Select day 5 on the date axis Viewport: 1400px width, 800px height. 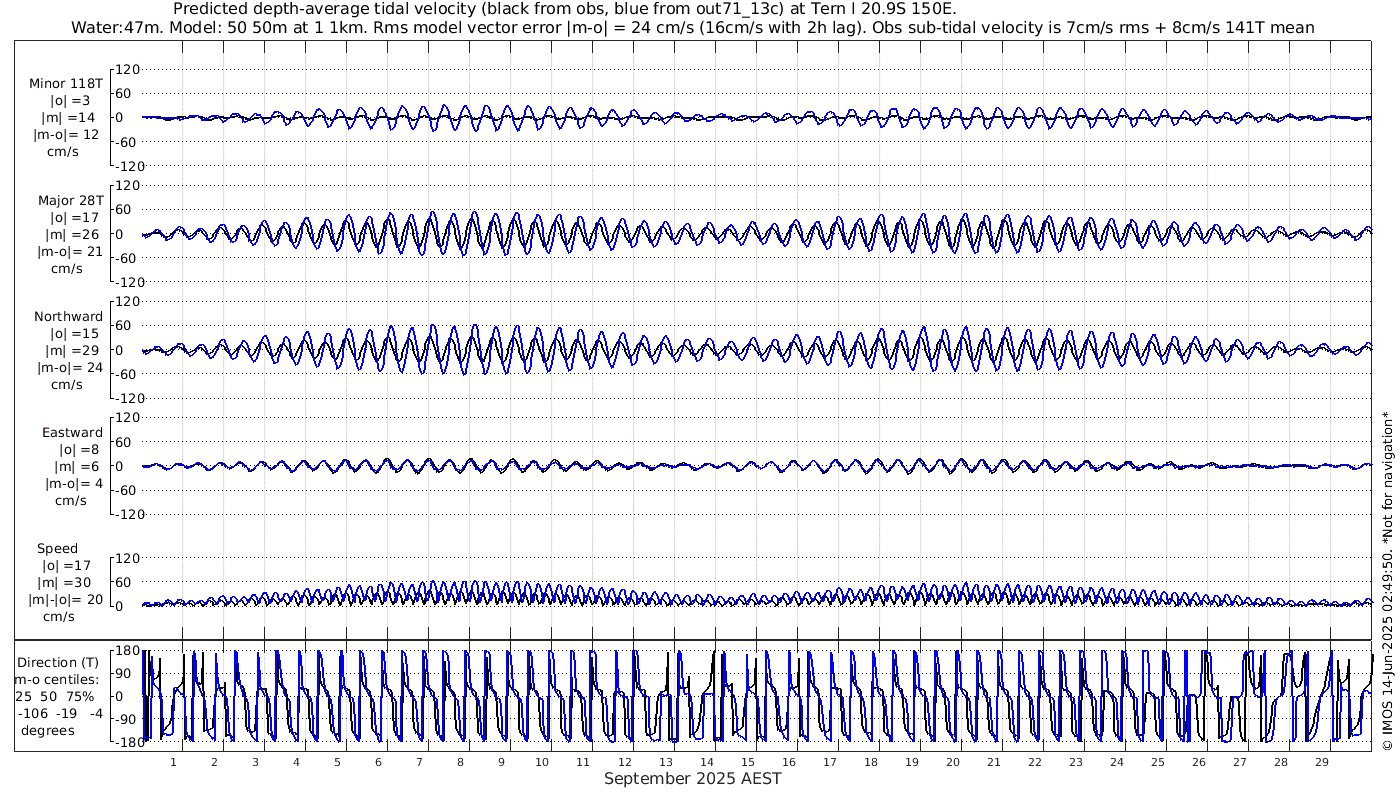coord(338,762)
